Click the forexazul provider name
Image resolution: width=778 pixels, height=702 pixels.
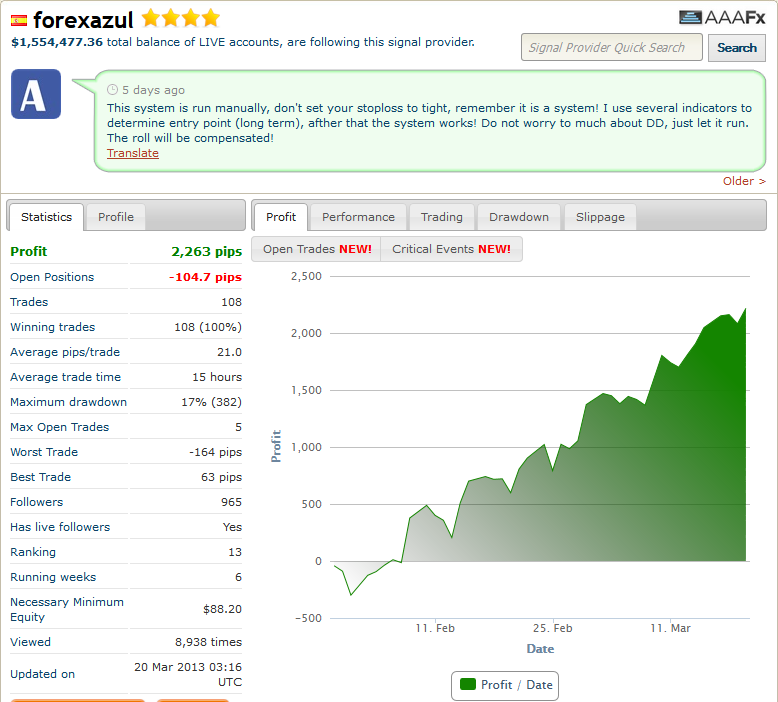click(83, 20)
